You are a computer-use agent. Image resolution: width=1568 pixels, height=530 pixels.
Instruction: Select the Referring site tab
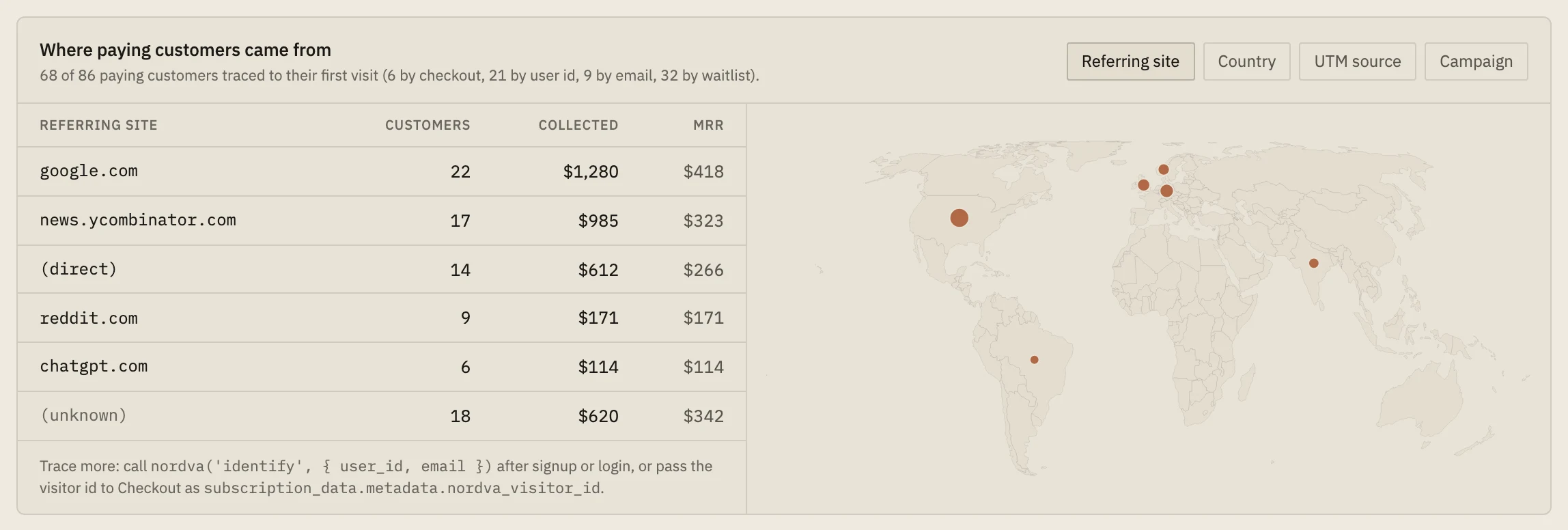(1130, 61)
